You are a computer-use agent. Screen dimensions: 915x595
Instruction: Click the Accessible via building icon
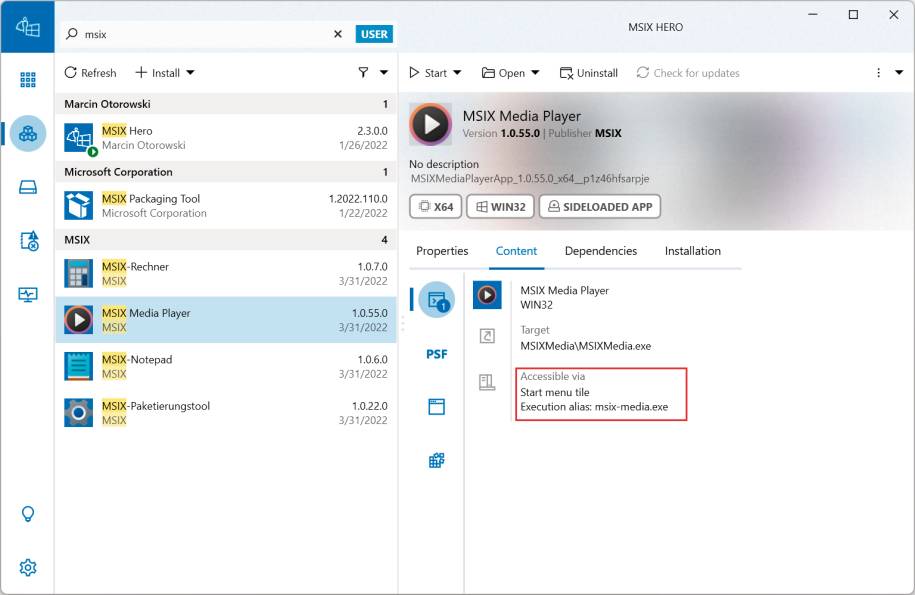coord(487,383)
